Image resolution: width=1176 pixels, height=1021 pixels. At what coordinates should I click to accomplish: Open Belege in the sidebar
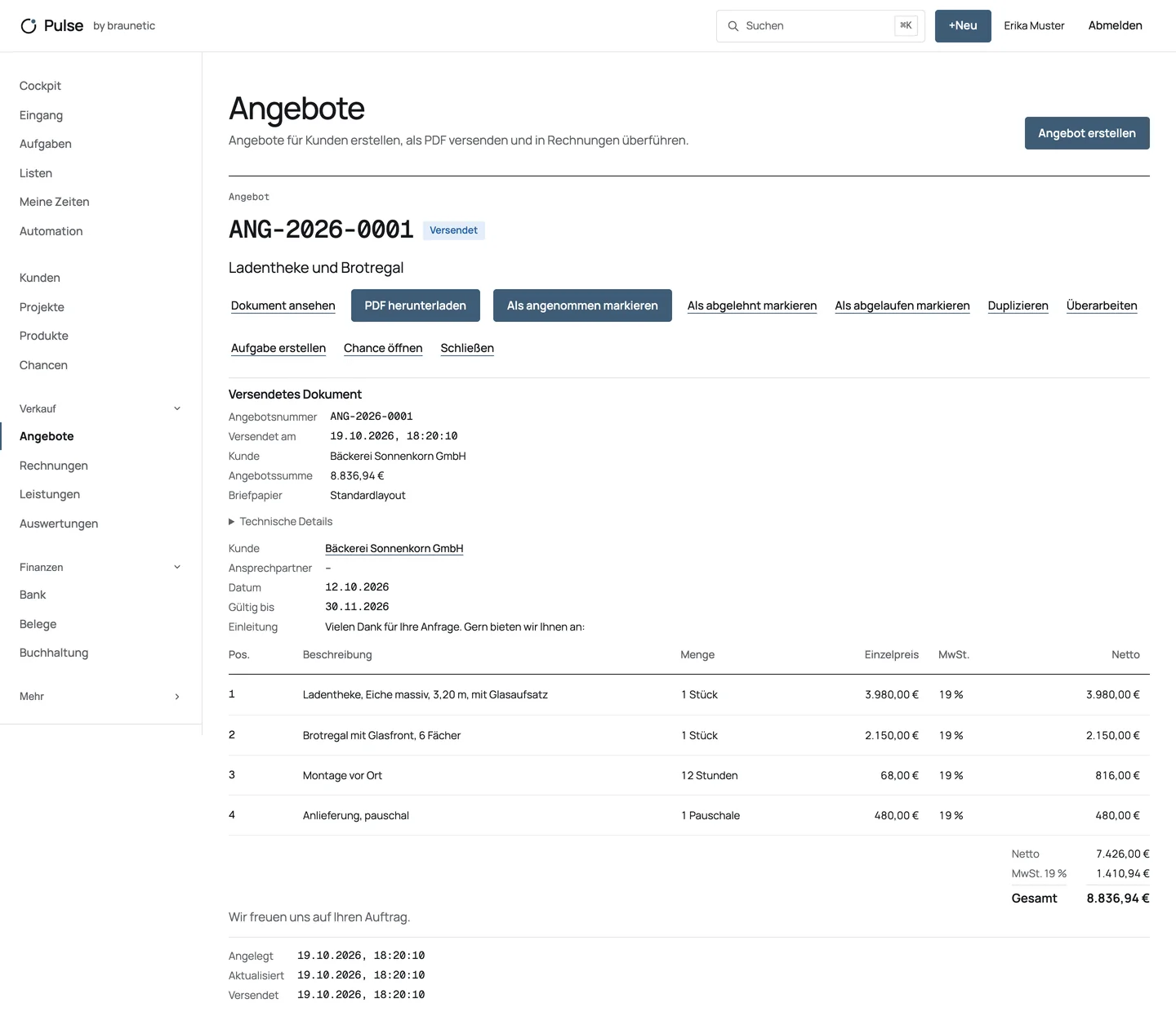[x=38, y=624]
